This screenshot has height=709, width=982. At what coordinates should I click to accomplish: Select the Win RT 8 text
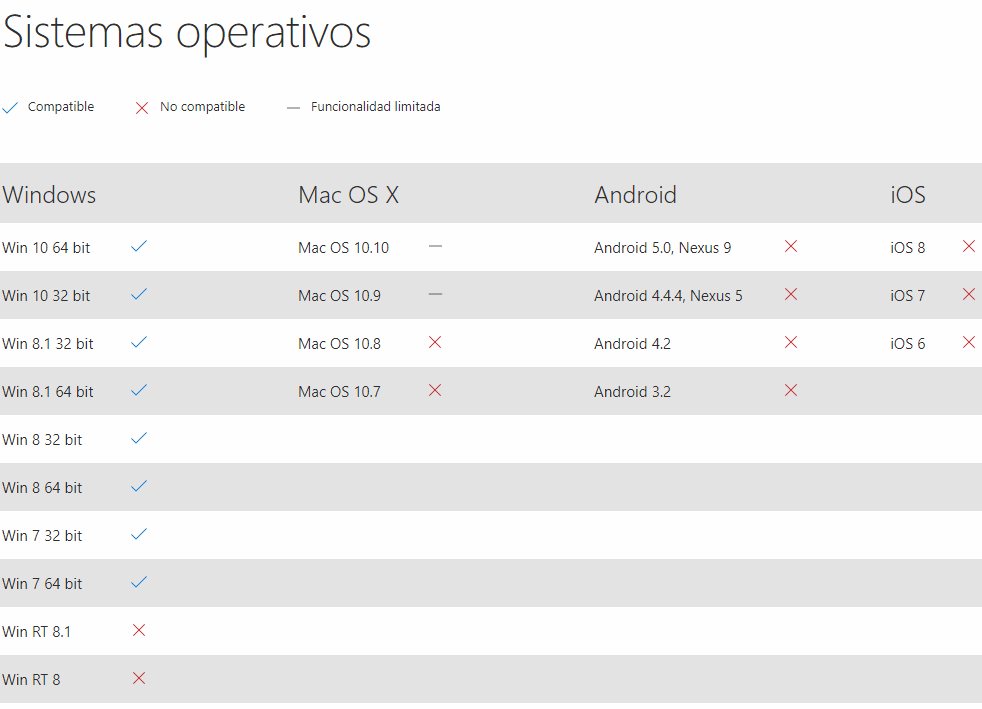pos(31,680)
